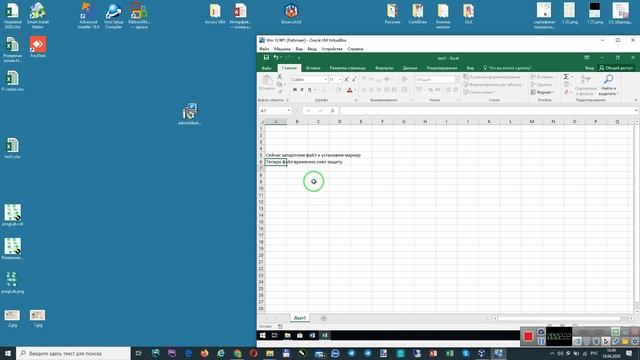640x360 pixels.
Task: Switch to the Данные ribbon tab
Action: click(x=410, y=68)
